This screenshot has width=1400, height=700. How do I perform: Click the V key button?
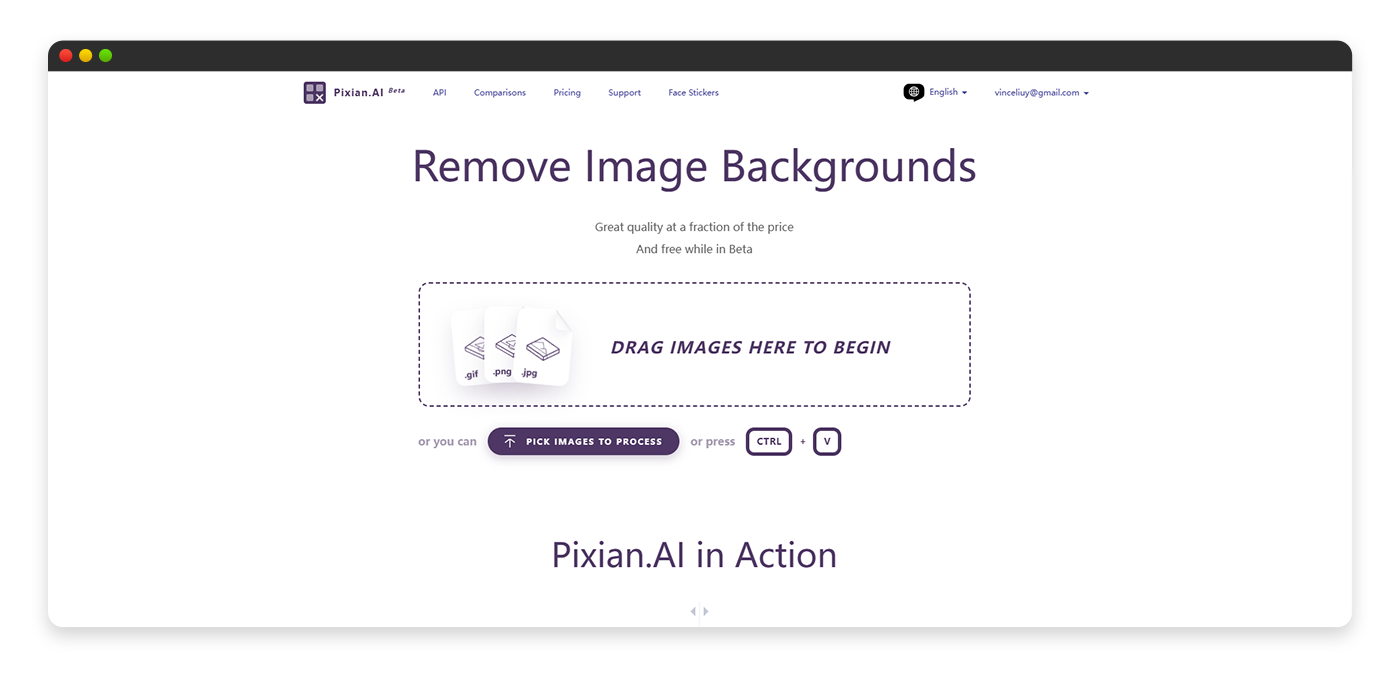(827, 441)
